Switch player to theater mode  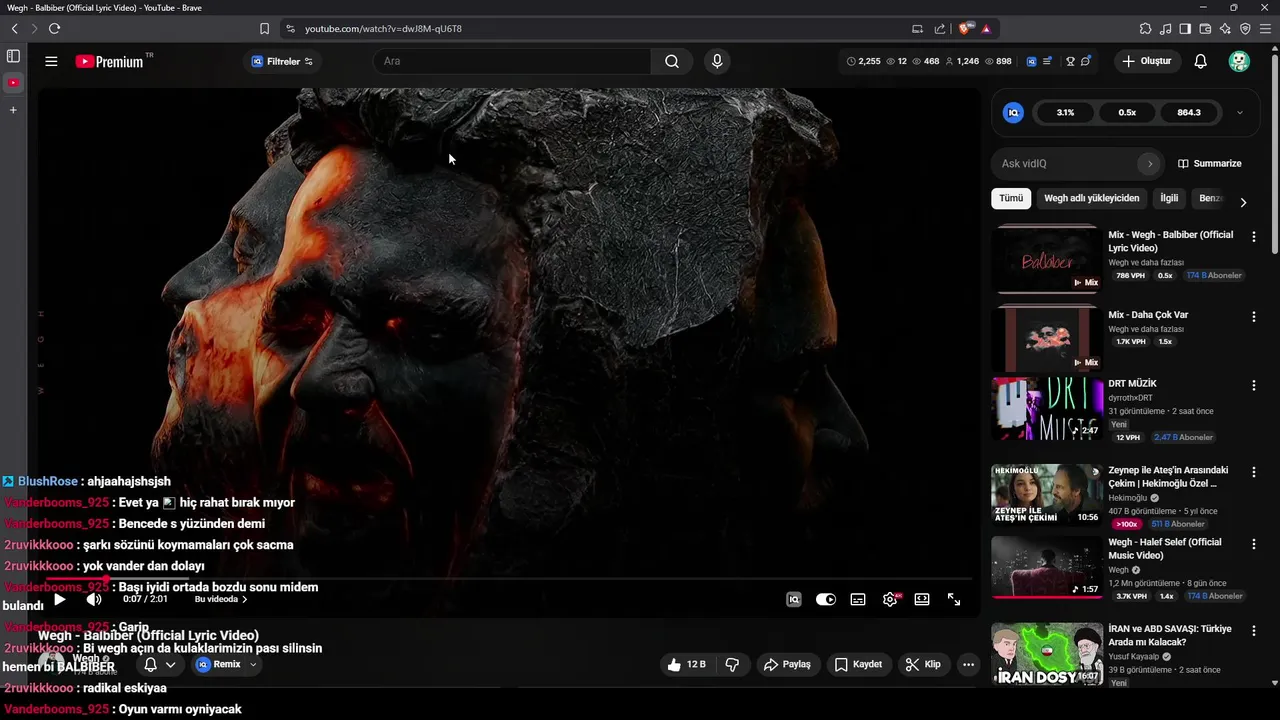[922, 599]
